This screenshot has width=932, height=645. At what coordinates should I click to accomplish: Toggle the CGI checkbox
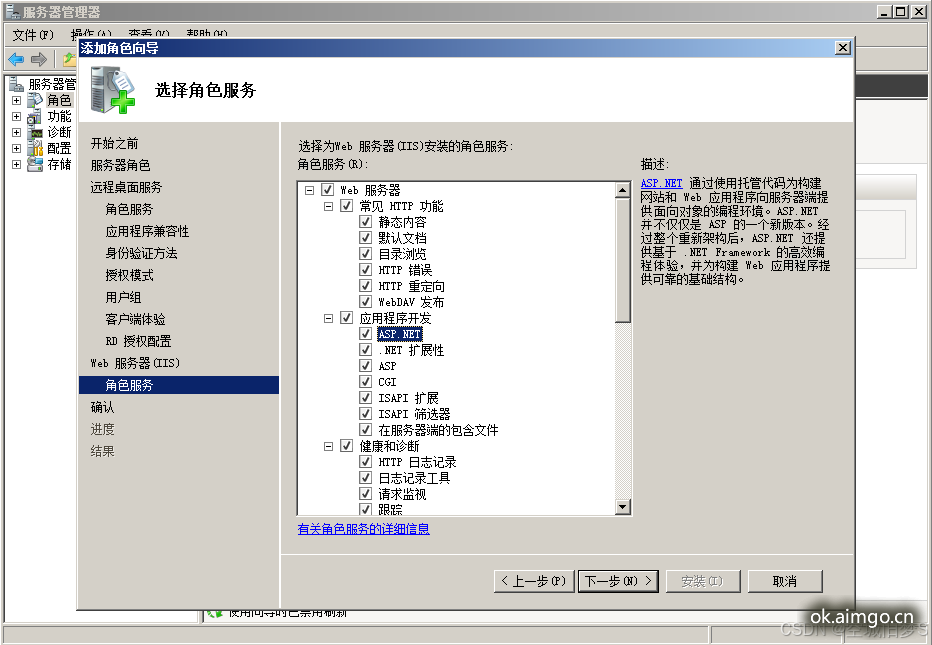click(x=366, y=382)
